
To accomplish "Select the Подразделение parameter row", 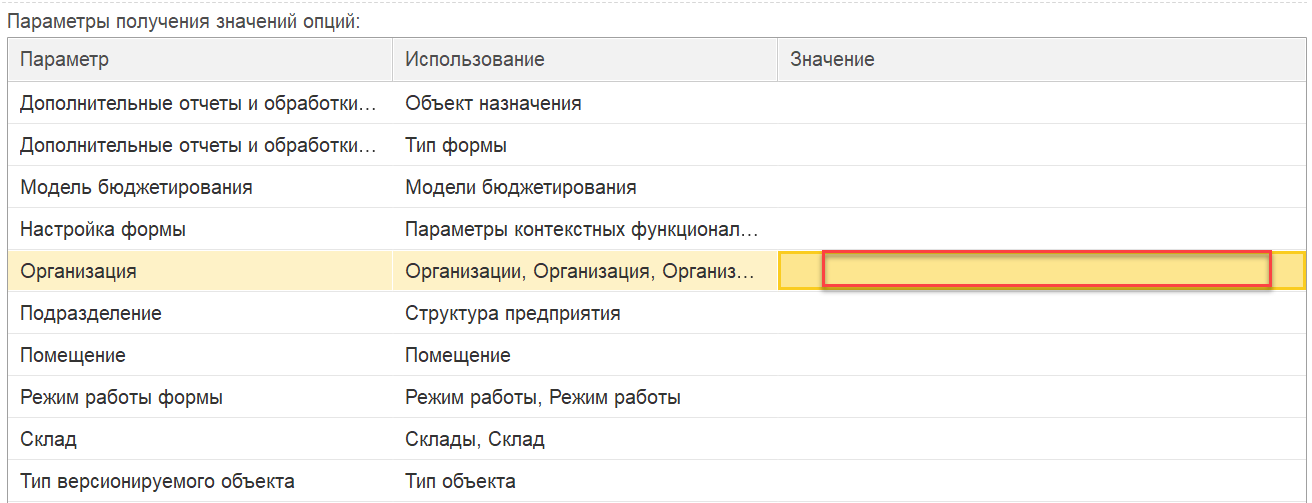I will click(x=656, y=313).
